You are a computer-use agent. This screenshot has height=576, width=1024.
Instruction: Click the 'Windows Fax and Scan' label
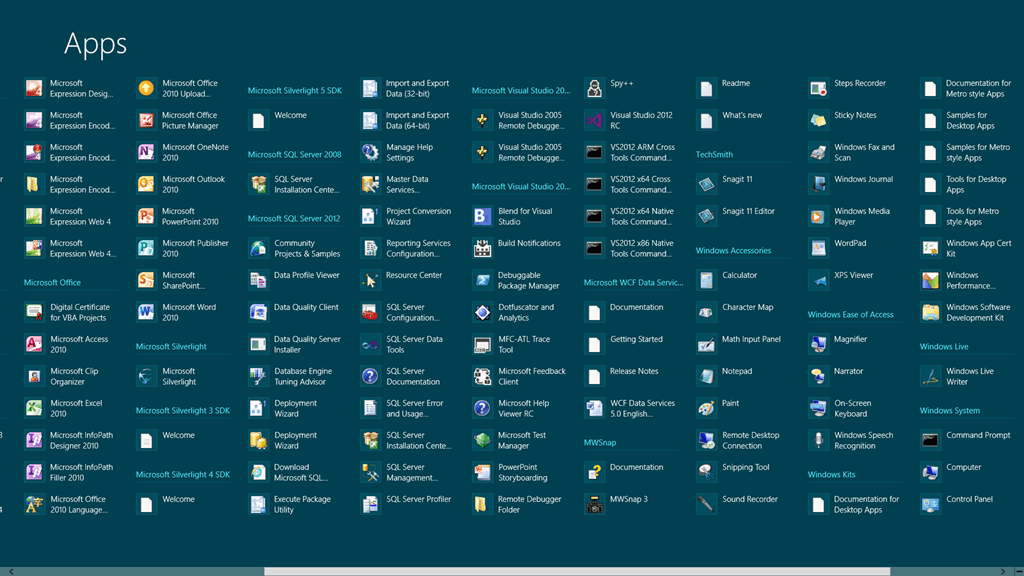(864, 152)
